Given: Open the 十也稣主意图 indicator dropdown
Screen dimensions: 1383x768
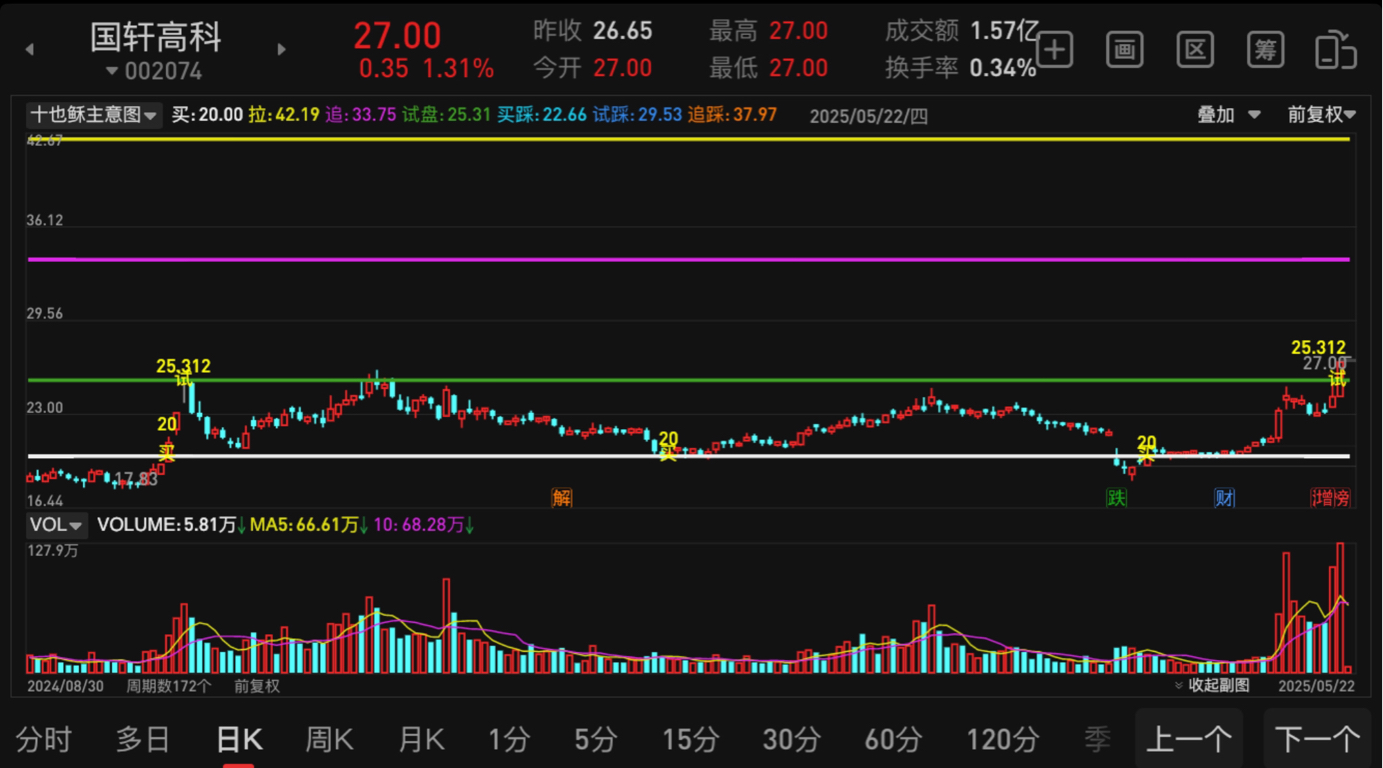Looking at the screenshot, I should coord(93,115).
